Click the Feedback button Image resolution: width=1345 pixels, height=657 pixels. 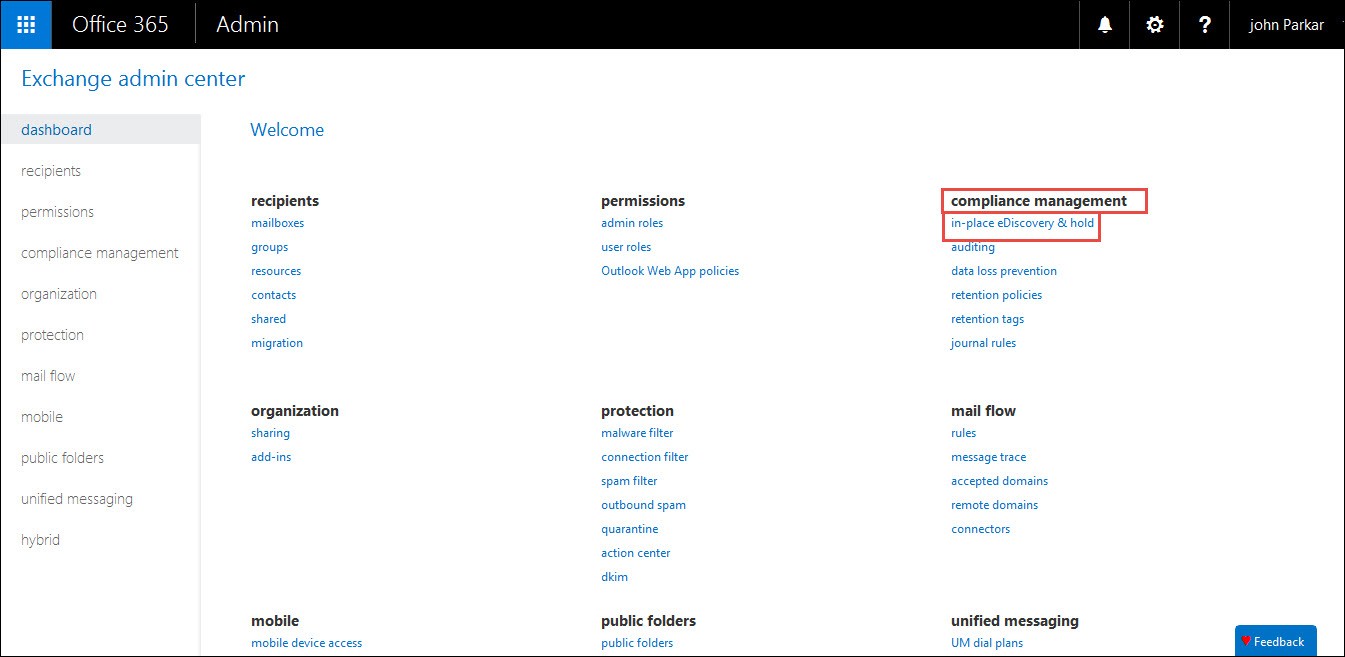tap(1275, 641)
